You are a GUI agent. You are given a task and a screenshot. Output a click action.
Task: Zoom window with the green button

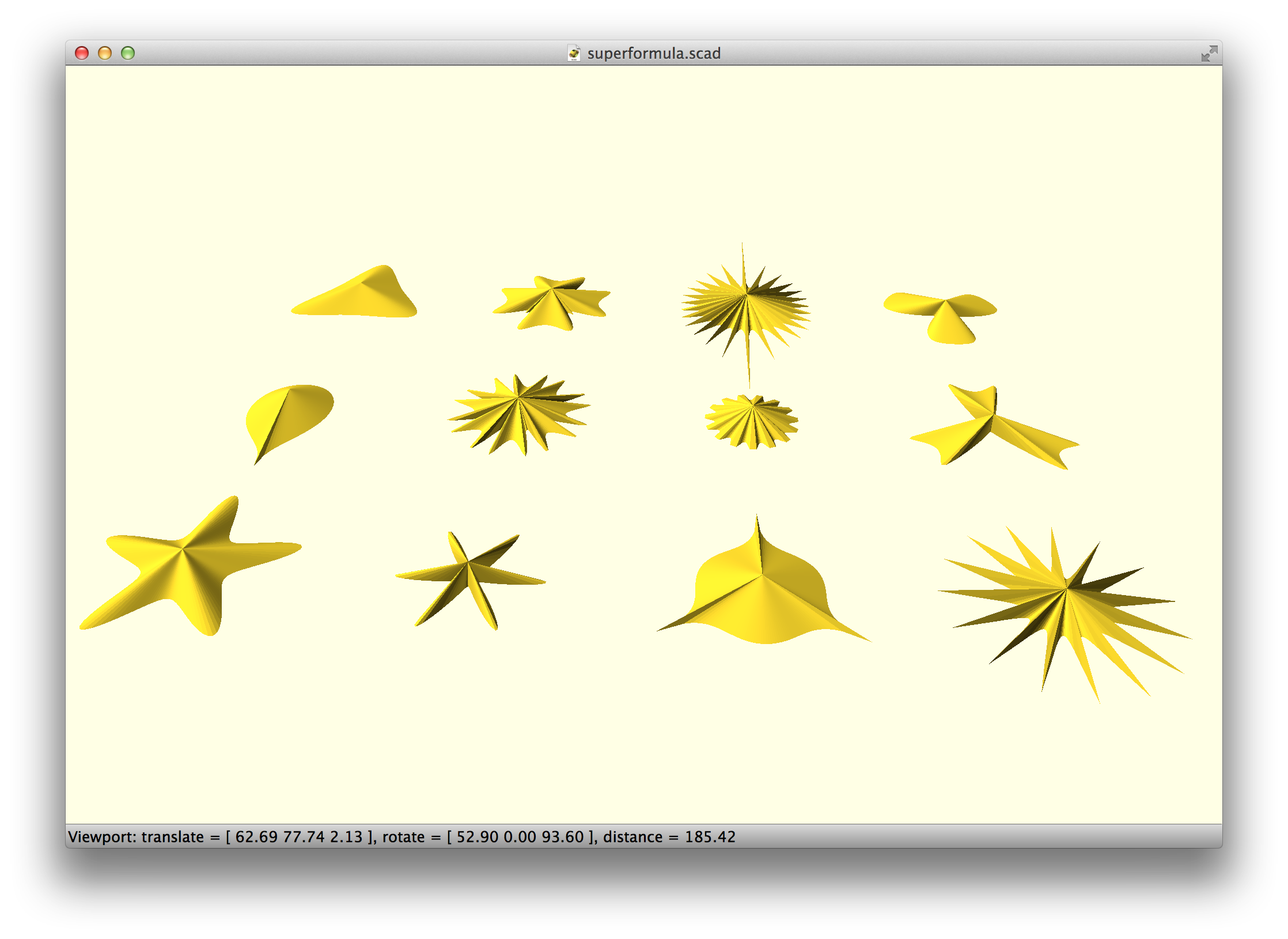click(x=128, y=53)
